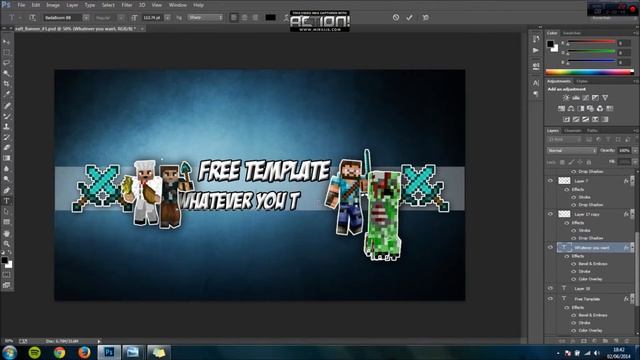640x360 pixels.
Task: Open the History panel icon
Action: coord(536,39)
